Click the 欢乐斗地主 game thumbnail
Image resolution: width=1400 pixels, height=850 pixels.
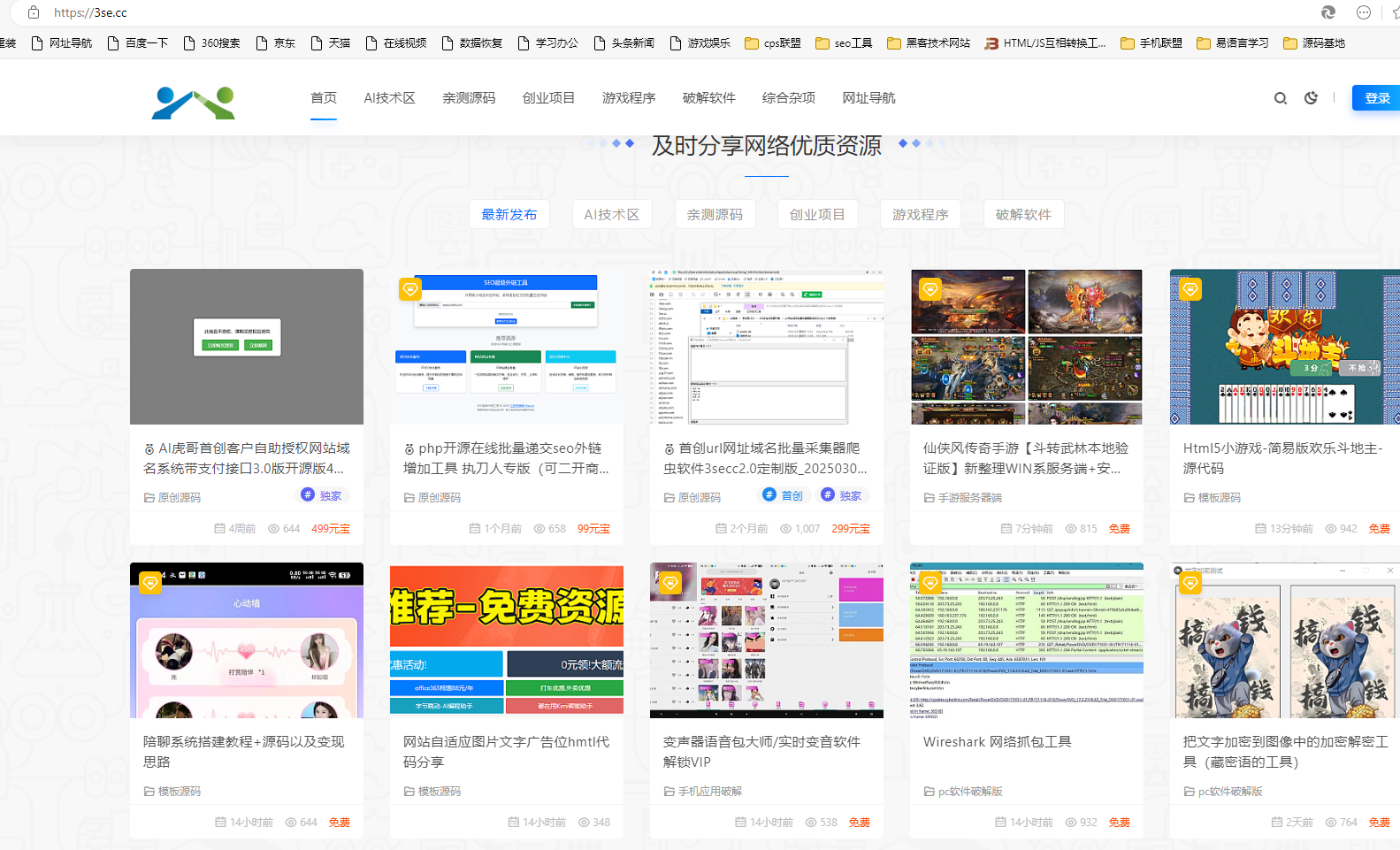coord(1284,347)
